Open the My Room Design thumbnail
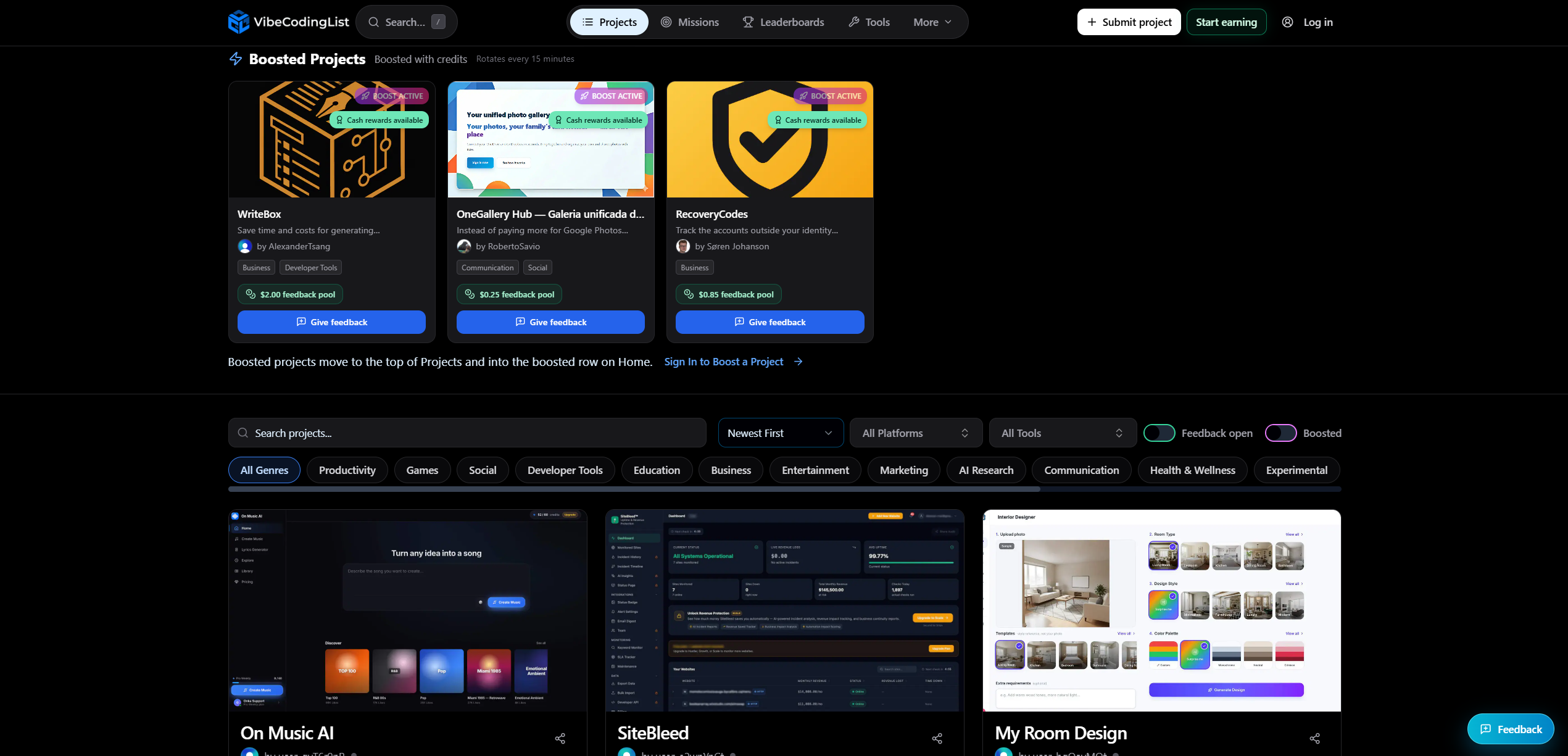Viewport: 1568px width, 756px height. (x=1162, y=610)
